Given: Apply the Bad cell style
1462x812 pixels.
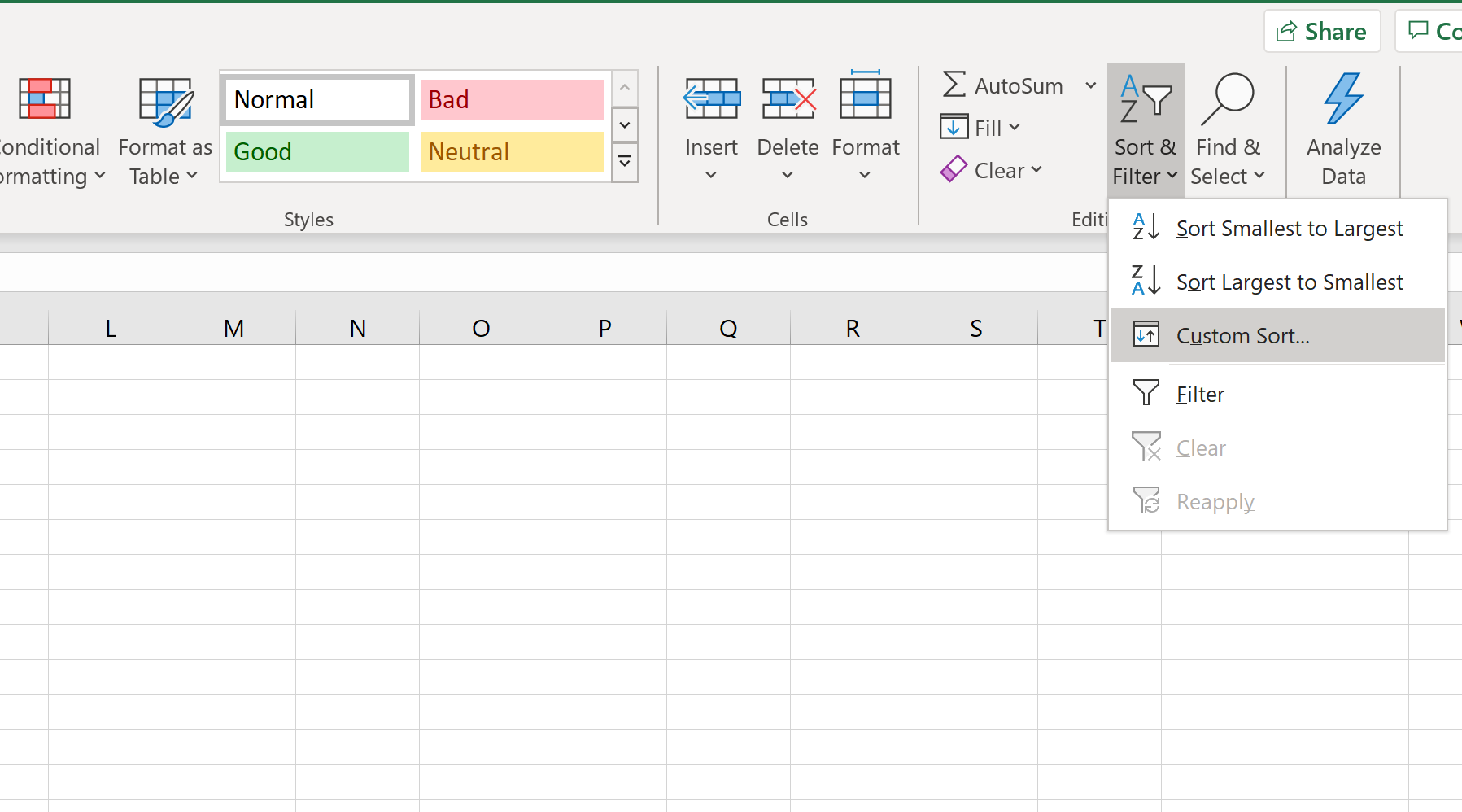Looking at the screenshot, I should coord(512,100).
